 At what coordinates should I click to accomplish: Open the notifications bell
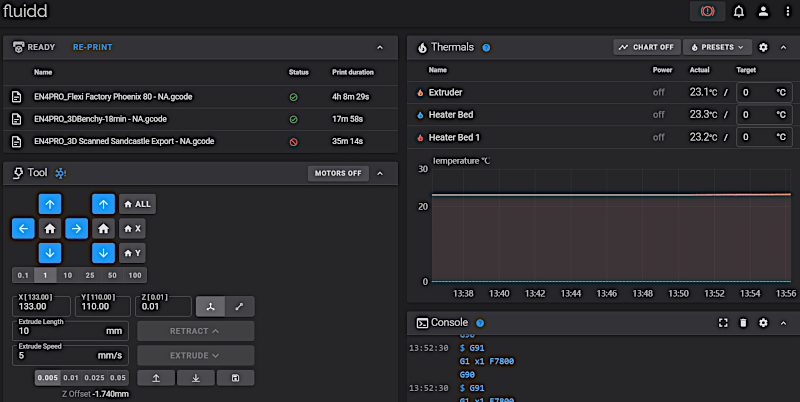(738, 11)
